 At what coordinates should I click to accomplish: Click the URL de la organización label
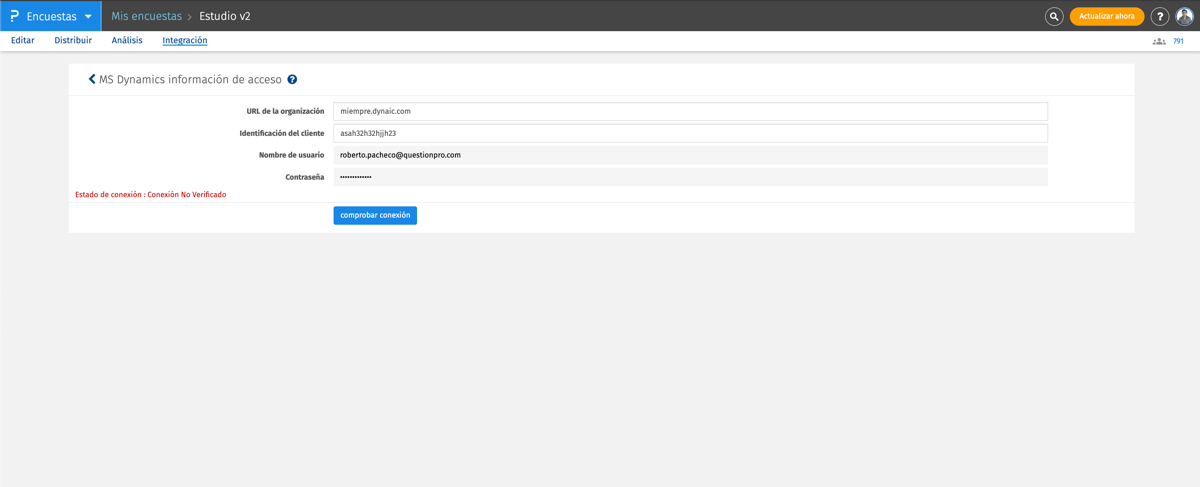[x=285, y=111]
